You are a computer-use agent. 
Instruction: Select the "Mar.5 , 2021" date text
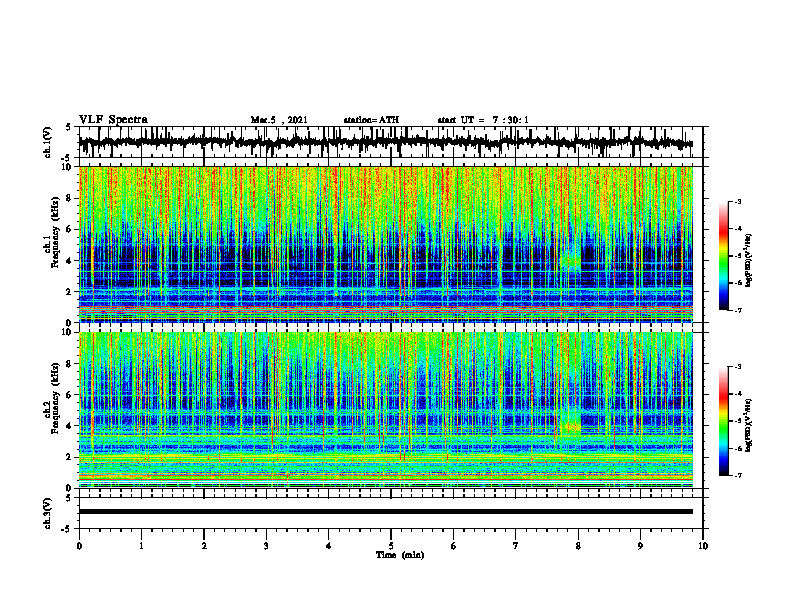tap(279, 120)
